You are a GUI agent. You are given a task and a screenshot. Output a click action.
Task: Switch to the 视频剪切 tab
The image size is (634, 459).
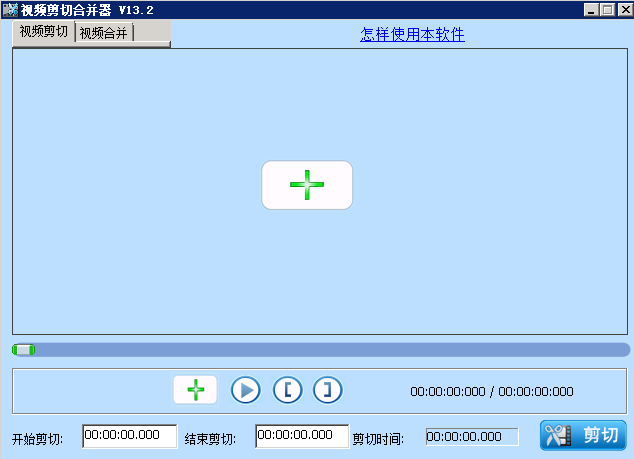click(44, 31)
